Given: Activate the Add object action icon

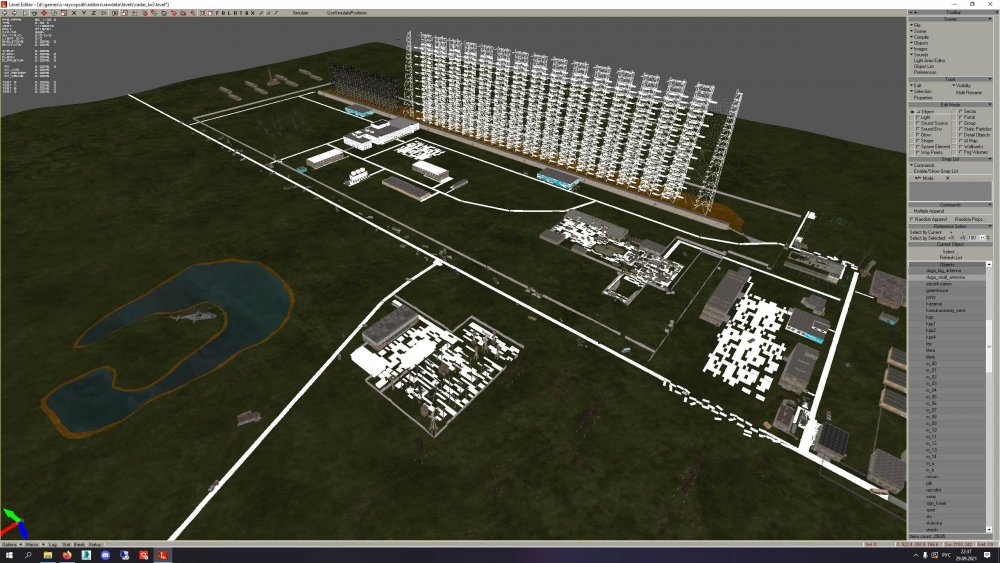Looking at the screenshot, I should coord(34,13).
